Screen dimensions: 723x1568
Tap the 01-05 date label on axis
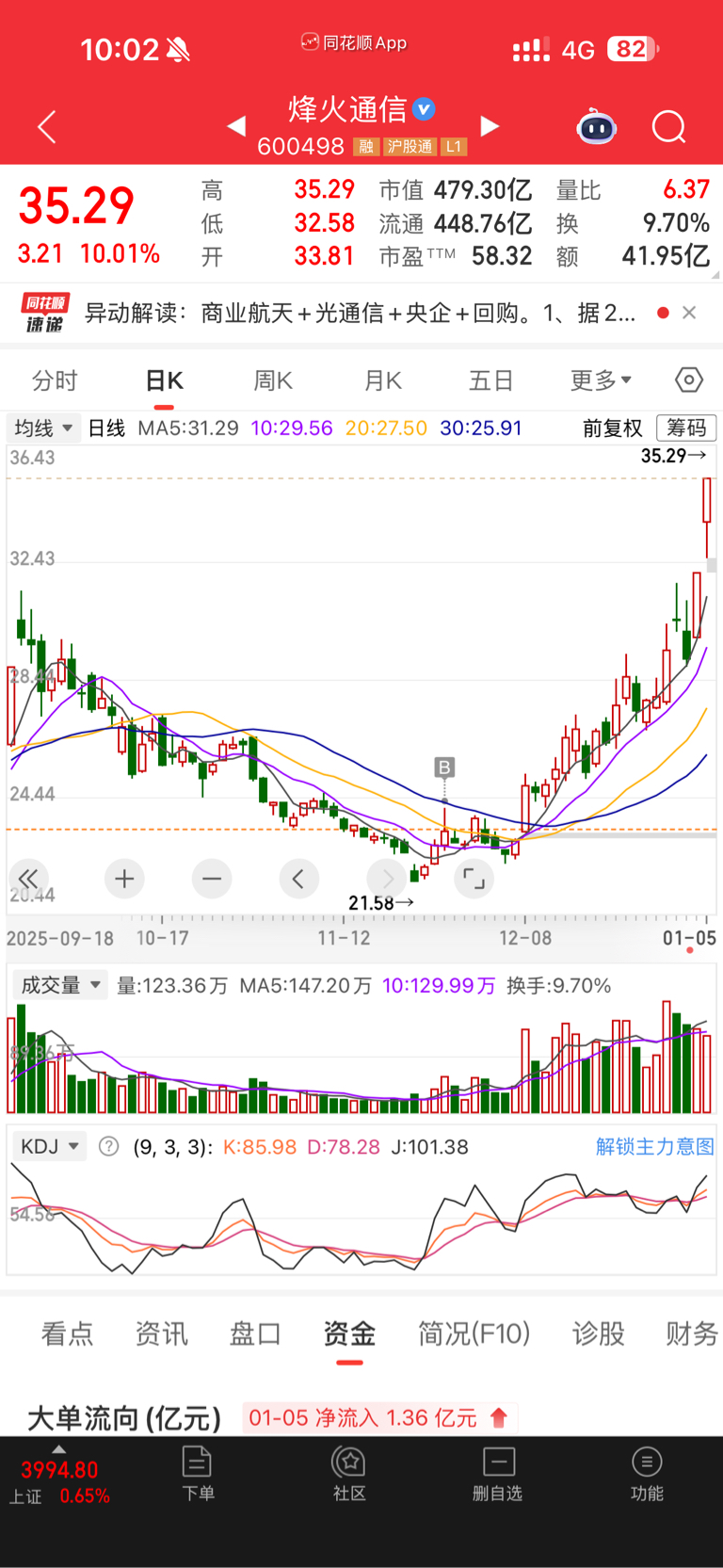[x=690, y=938]
